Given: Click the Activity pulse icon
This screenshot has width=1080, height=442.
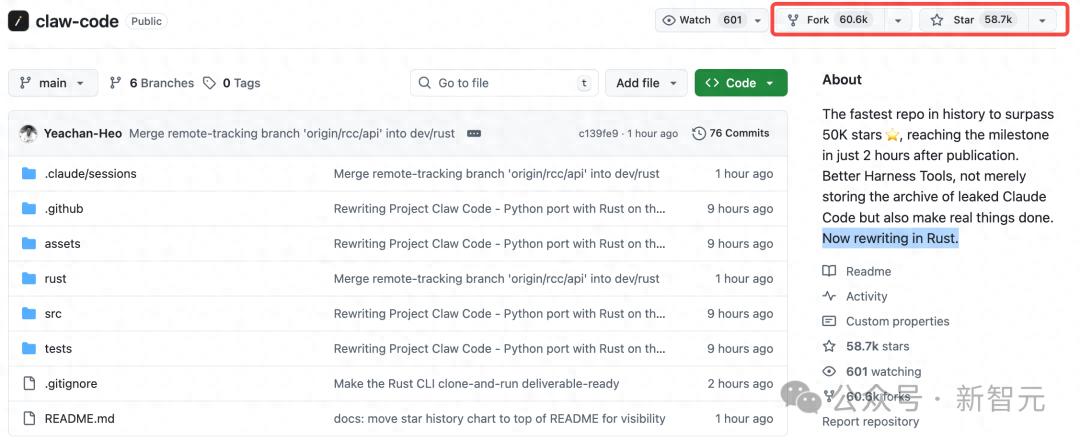Looking at the screenshot, I should (829, 297).
